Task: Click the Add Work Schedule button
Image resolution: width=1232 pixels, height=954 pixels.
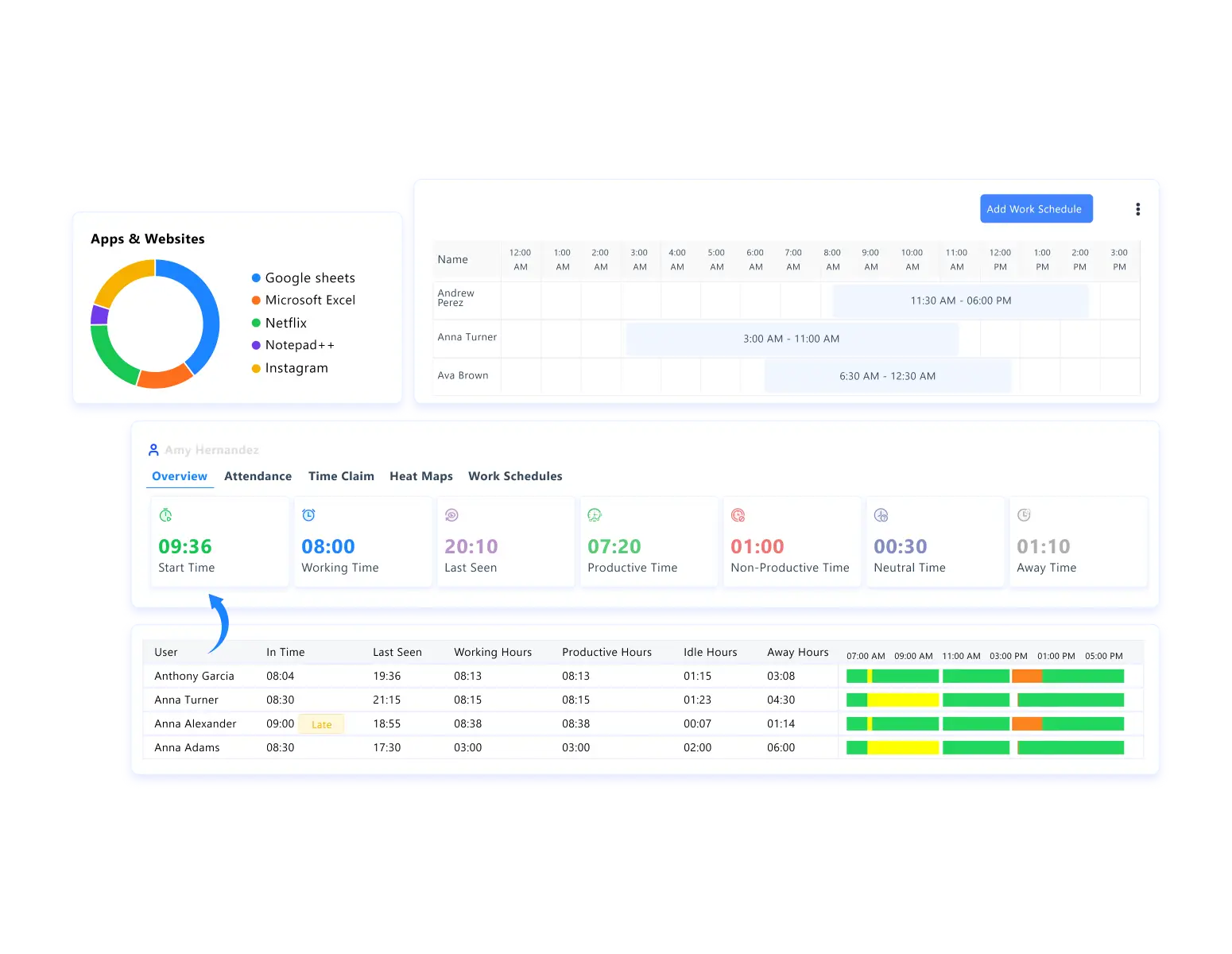Action: [x=1036, y=208]
